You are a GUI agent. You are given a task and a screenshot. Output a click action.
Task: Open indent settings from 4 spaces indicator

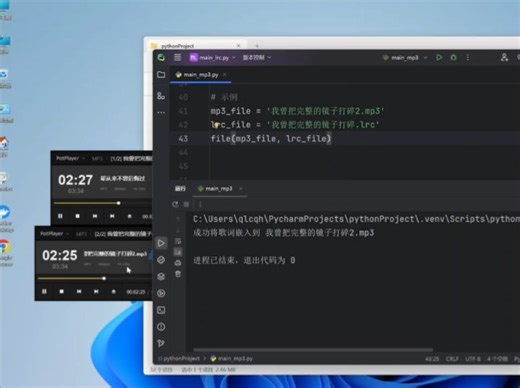(497, 359)
